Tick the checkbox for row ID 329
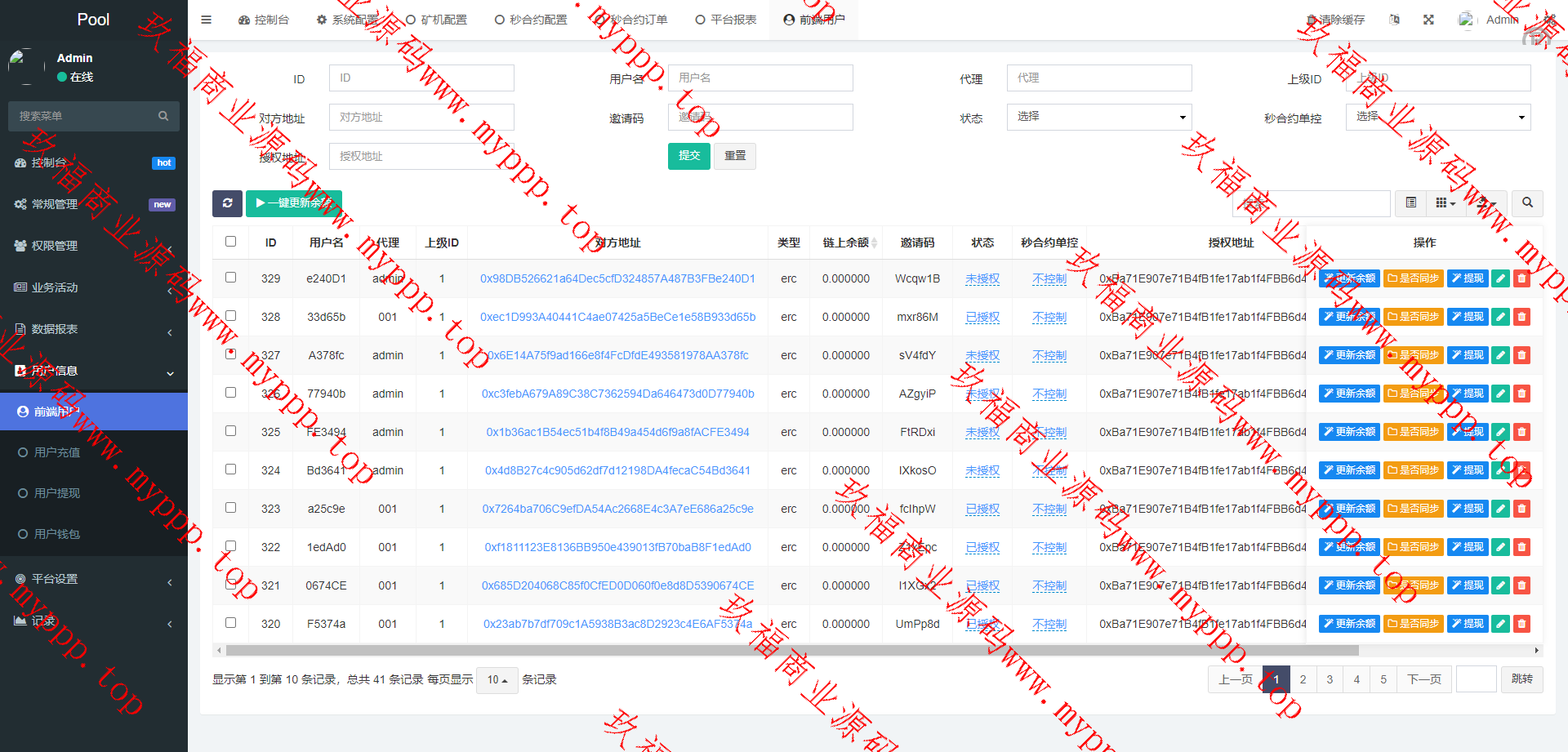The image size is (1568, 752). click(x=231, y=278)
